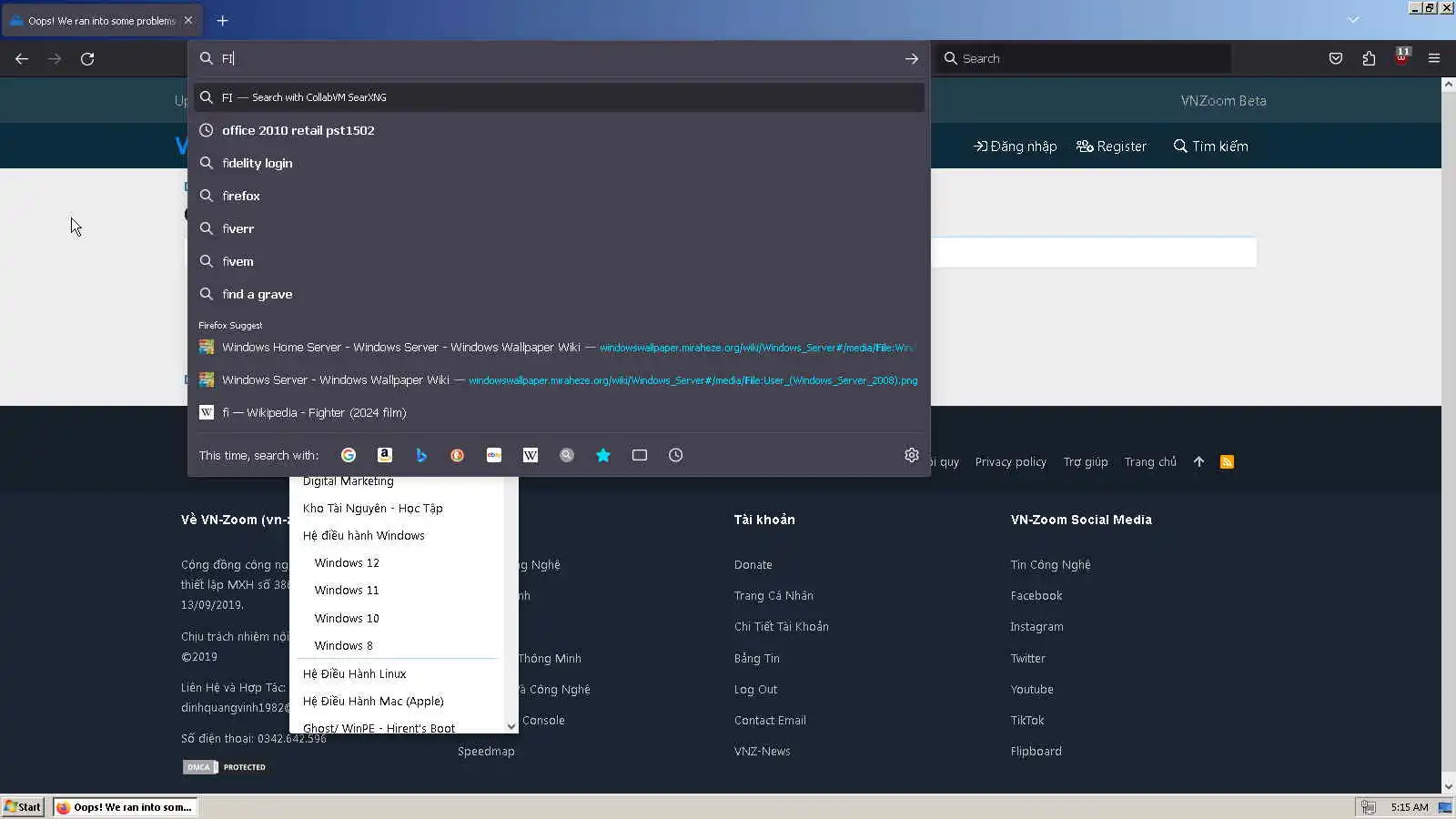Close the 'Oops! We ran into some problems' tab
The image size is (1456, 819).
coord(188,20)
